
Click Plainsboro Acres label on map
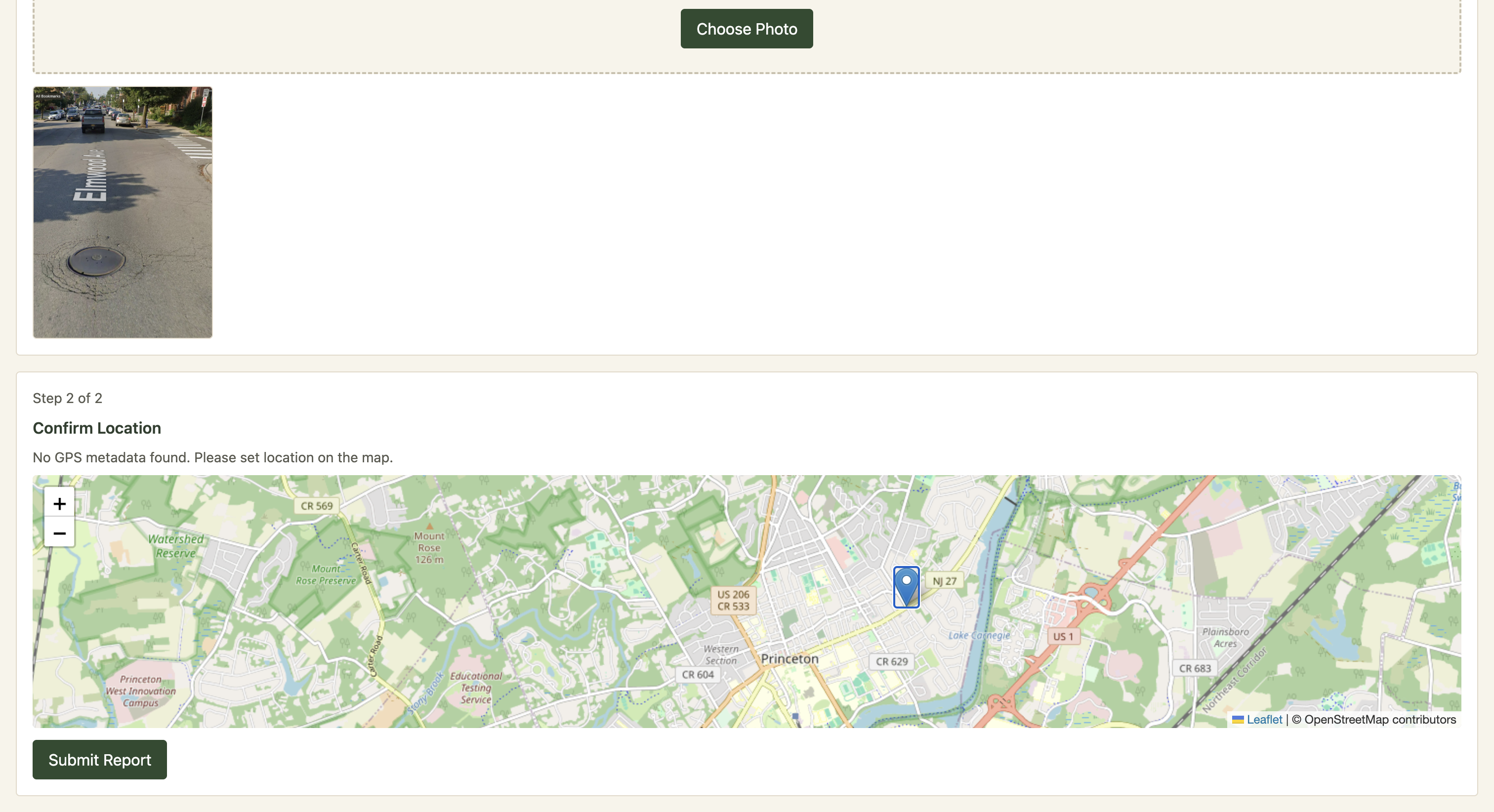1225,638
